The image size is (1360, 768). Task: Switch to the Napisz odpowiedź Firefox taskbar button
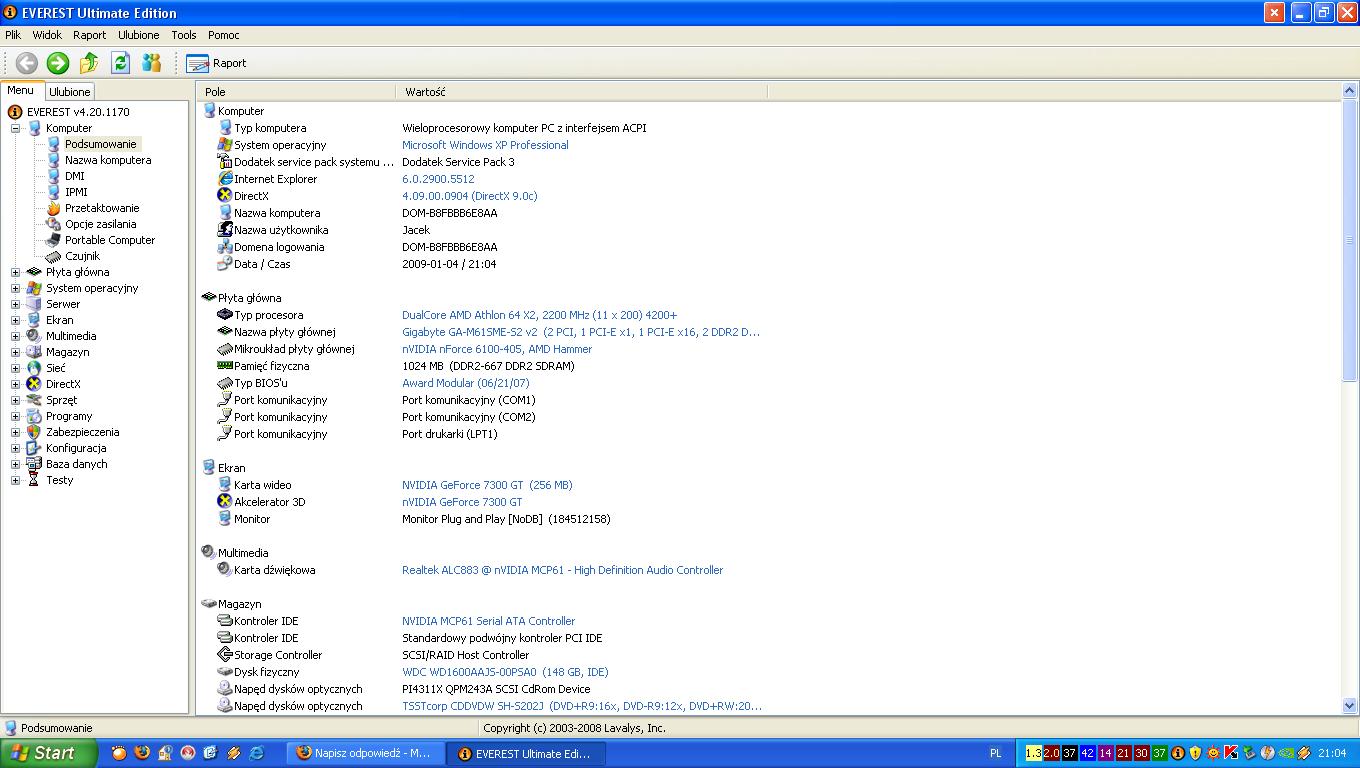point(366,753)
